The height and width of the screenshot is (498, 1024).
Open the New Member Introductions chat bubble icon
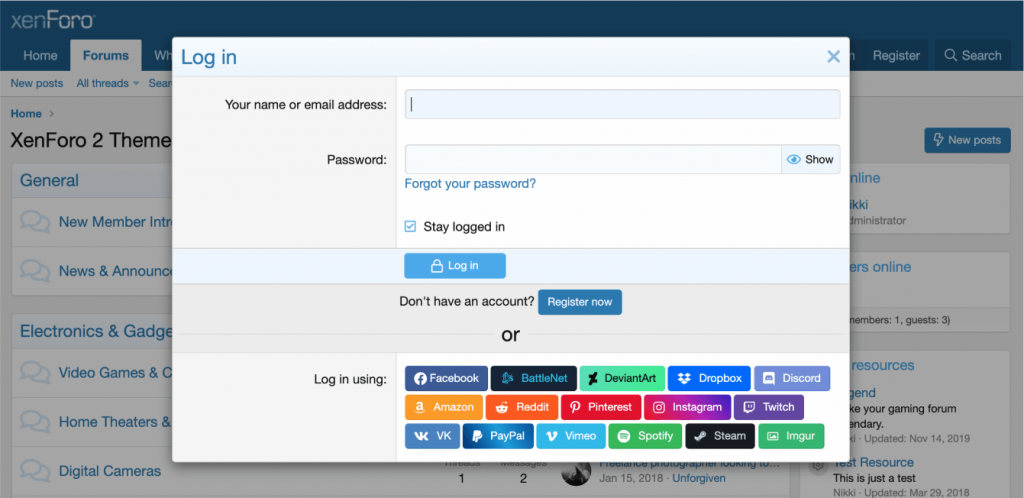click(x=35, y=222)
